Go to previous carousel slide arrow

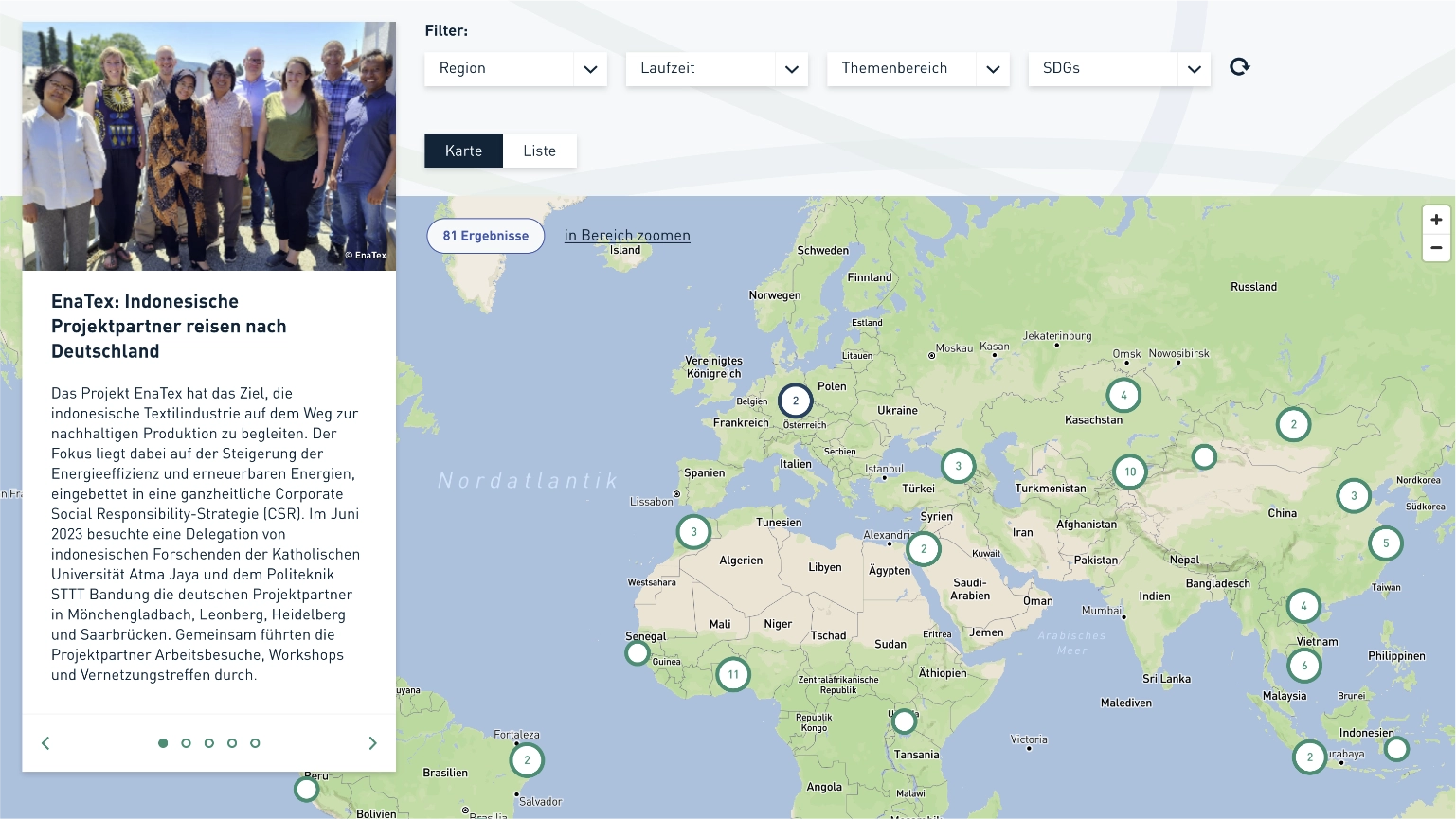[45, 743]
